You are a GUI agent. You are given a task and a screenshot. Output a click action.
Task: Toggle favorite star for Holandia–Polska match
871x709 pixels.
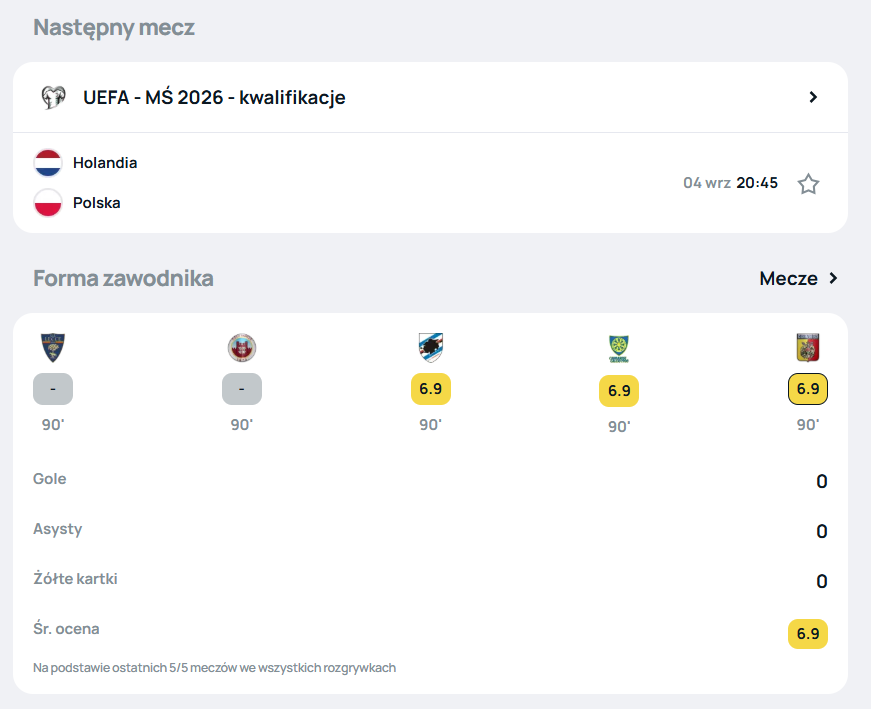(x=808, y=184)
